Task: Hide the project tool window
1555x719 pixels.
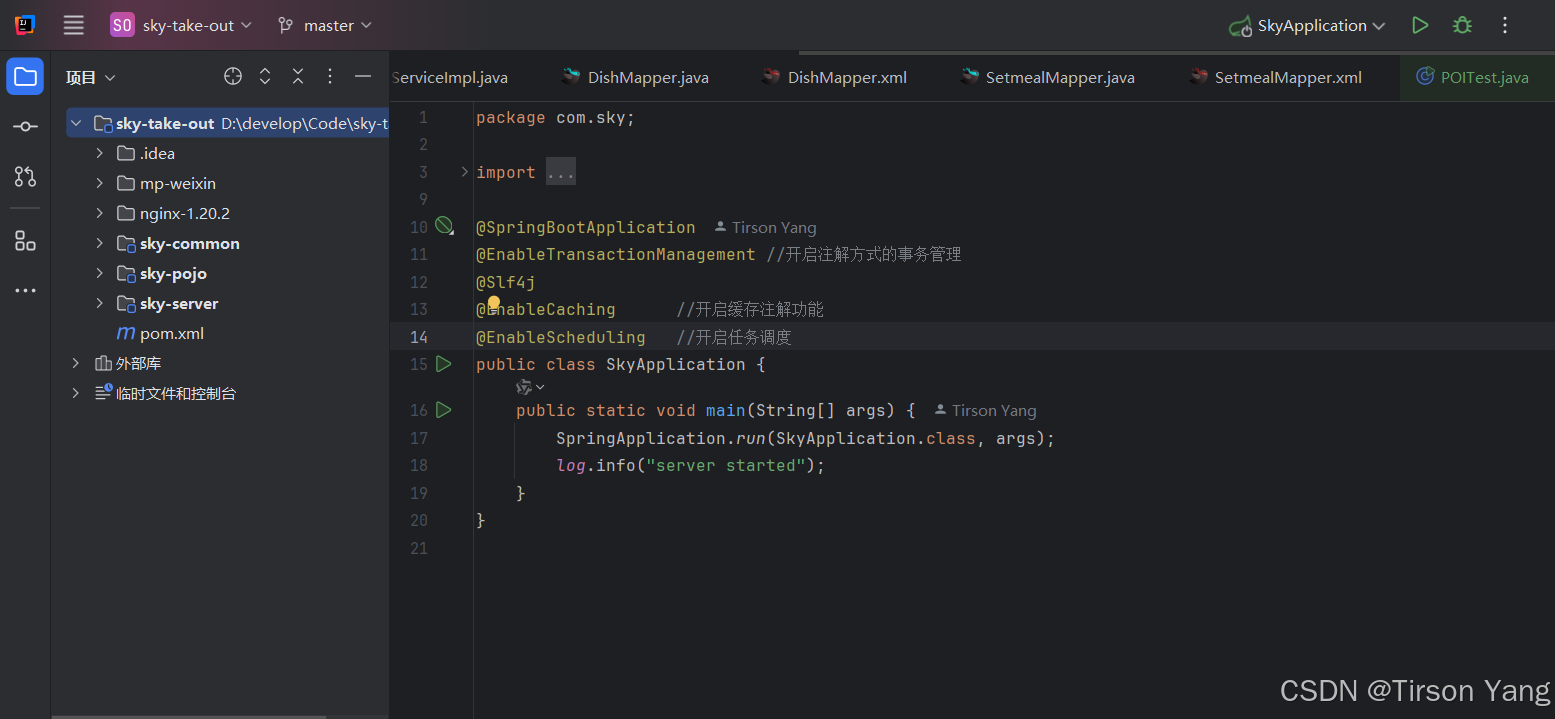Action: tap(363, 76)
